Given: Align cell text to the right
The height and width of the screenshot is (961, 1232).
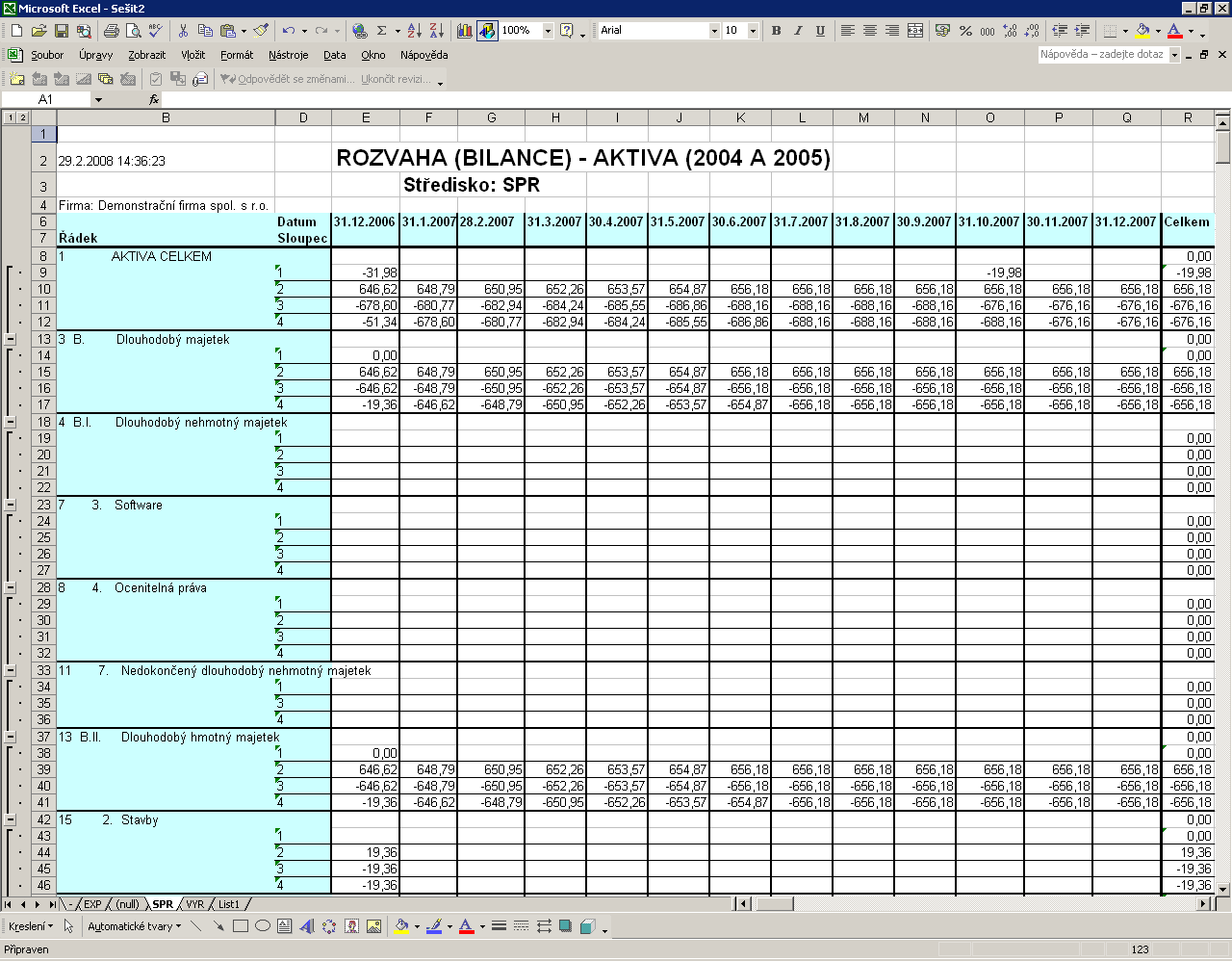Looking at the screenshot, I should tap(892, 31).
